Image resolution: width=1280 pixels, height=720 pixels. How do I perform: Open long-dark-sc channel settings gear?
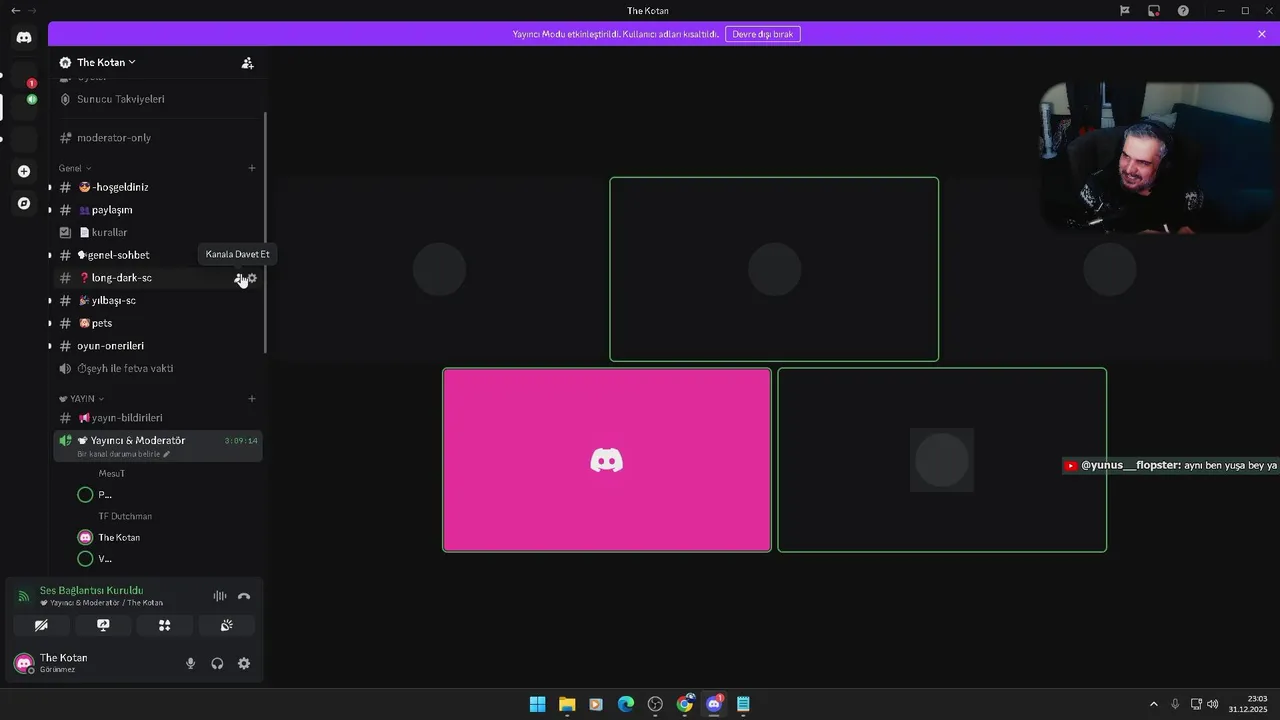coord(252,278)
